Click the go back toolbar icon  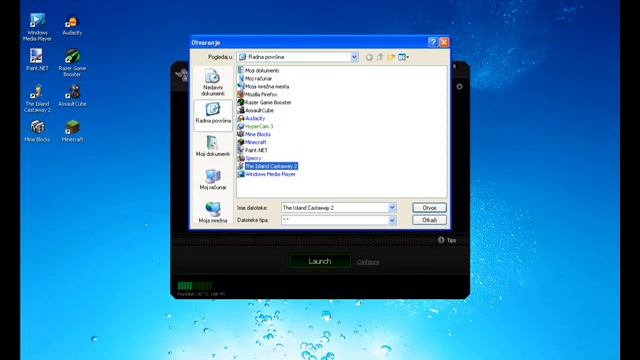(369, 57)
